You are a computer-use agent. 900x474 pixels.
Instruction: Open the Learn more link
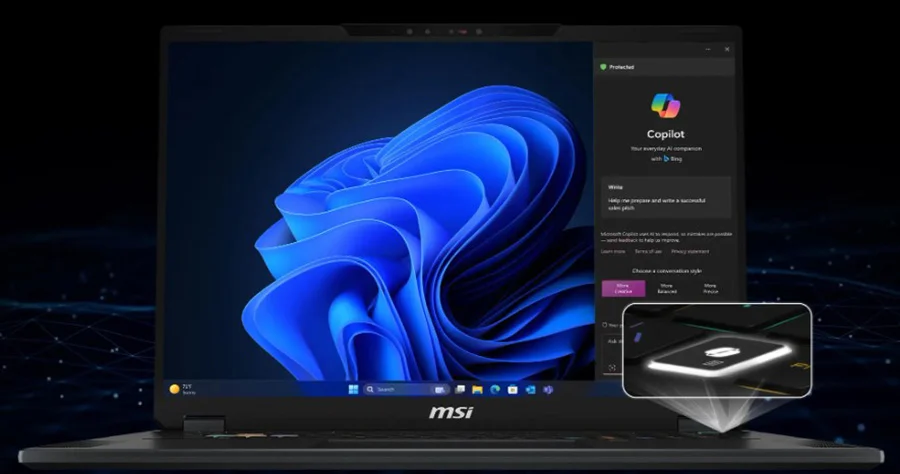point(613,251)
